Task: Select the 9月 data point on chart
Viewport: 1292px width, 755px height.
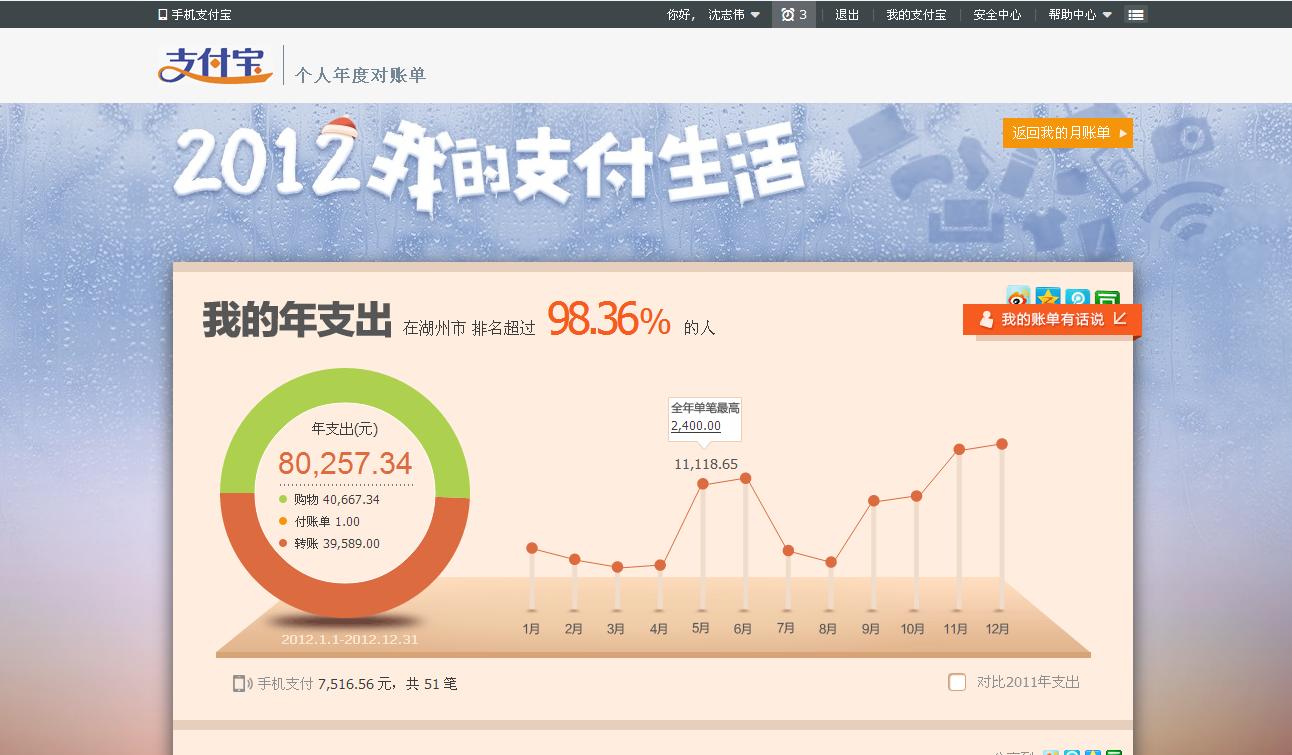Action: click(x=874, y=501)
